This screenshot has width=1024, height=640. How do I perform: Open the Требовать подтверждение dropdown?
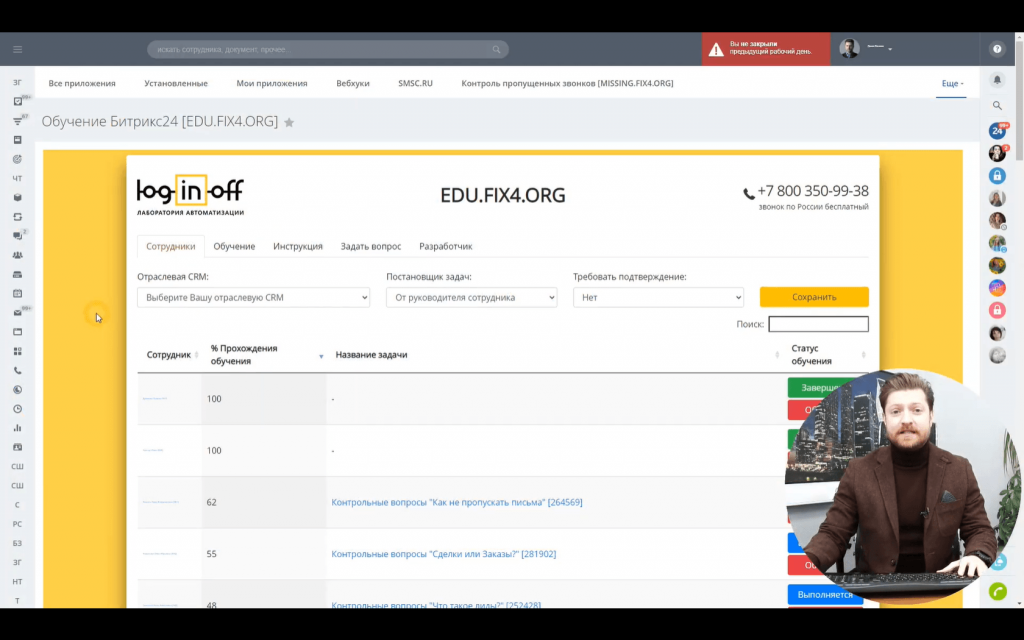click(x=658, y=297)
